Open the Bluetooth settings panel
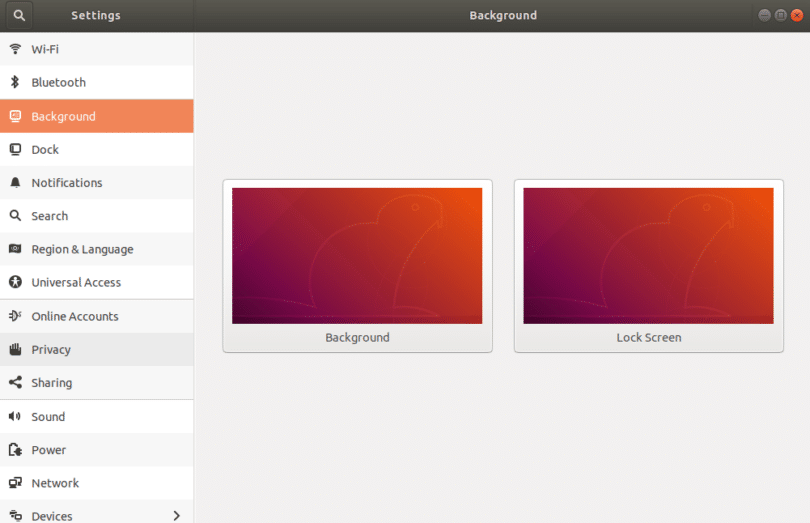Viewport: 810px width, 523px height. [97, 82]
